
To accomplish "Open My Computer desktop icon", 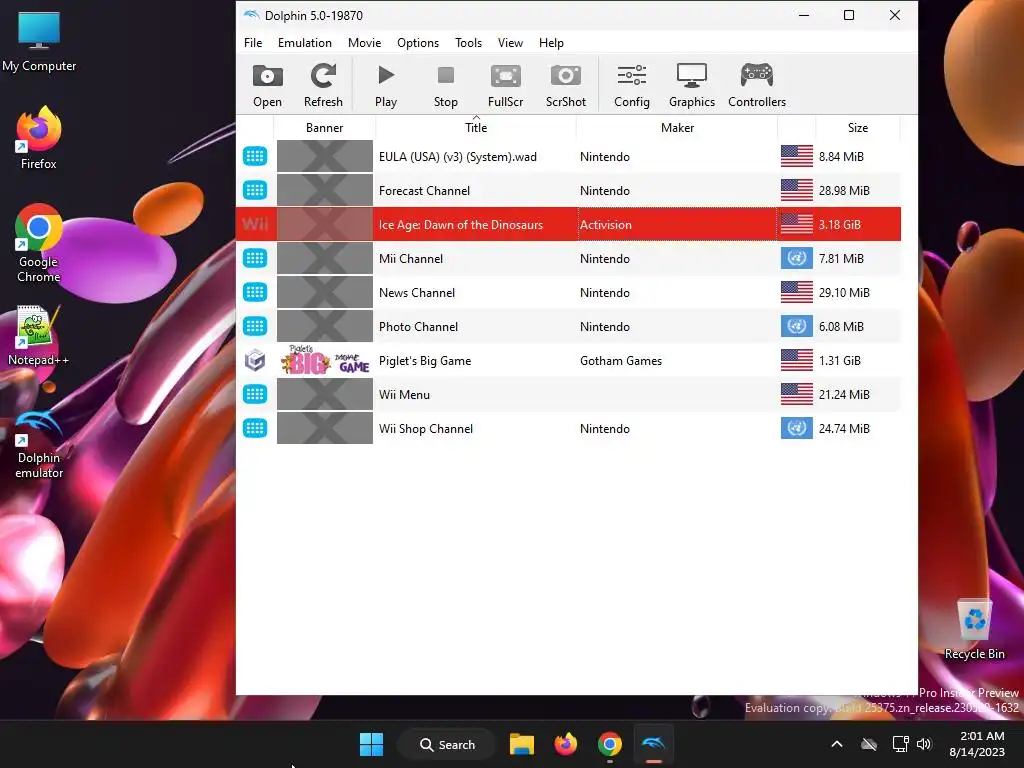I will (x=39, y=41).
